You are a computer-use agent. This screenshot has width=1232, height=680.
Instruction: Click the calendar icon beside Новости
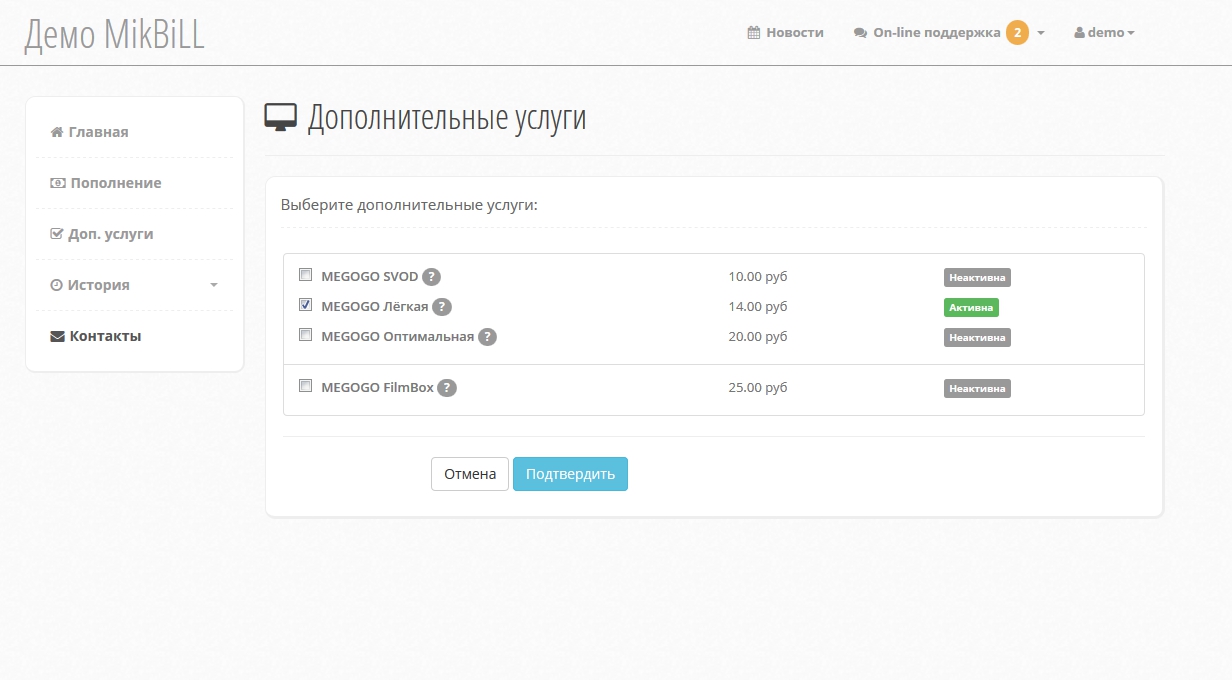[x=754, y=33]
